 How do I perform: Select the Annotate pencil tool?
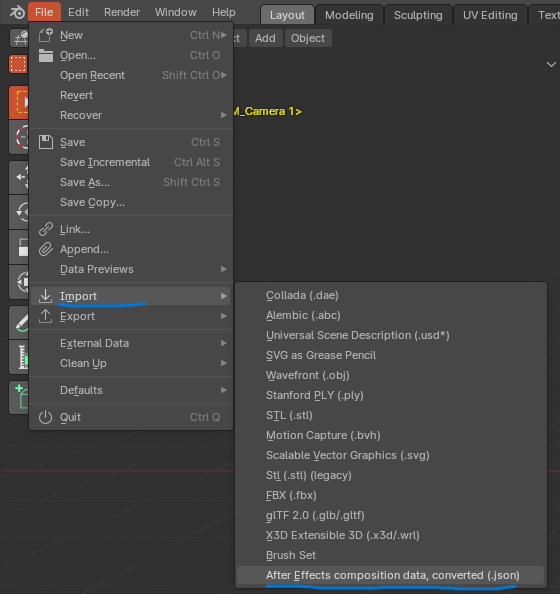(19, 323)
